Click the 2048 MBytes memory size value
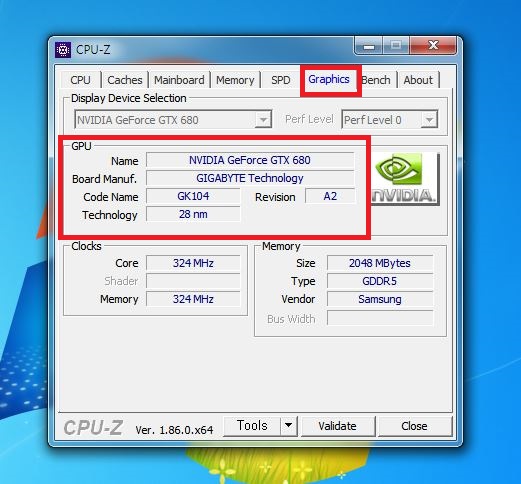This screenshot has width=521, height=484. click(x=380, y=263)
